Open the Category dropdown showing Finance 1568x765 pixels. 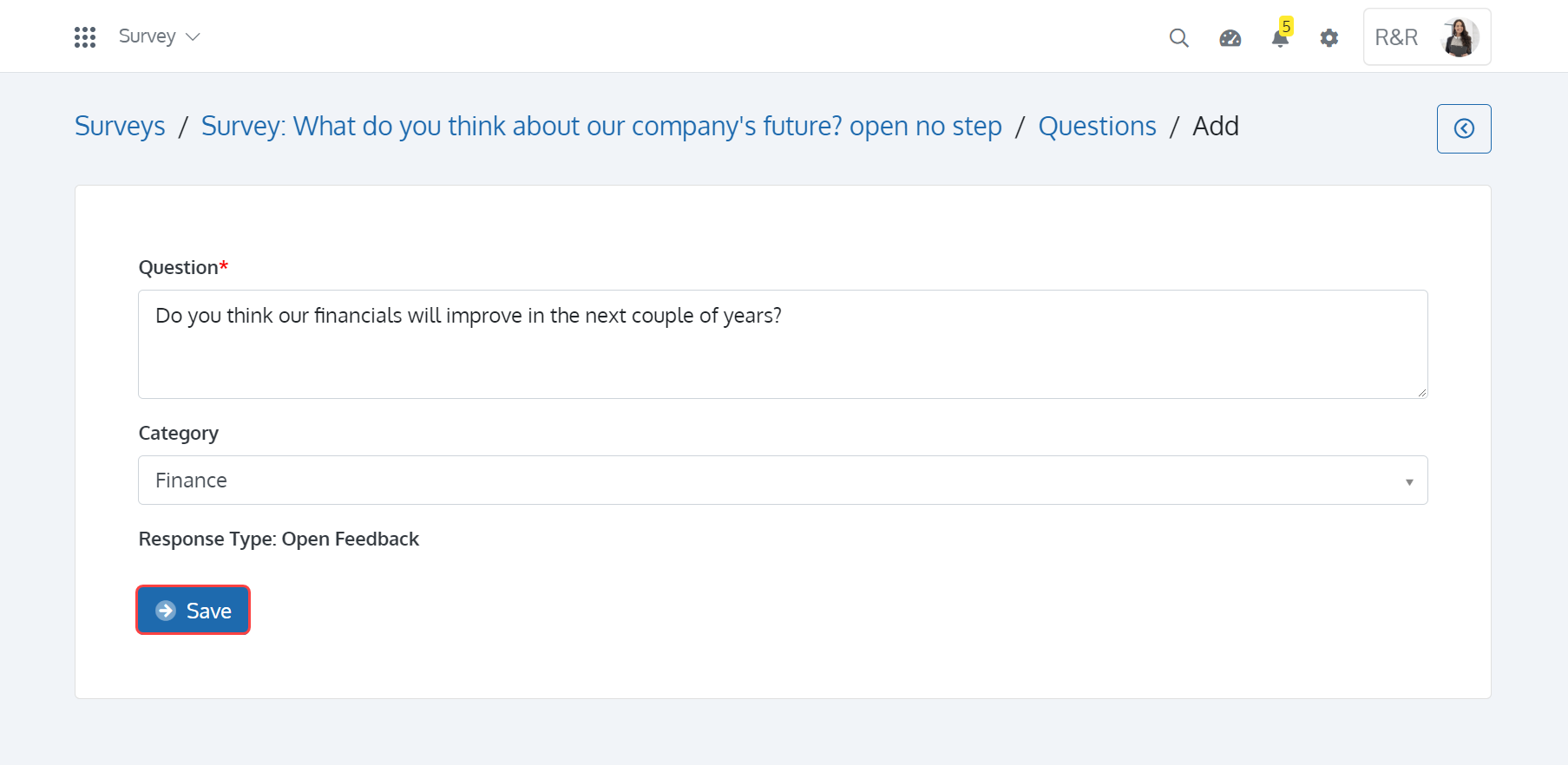coord(781,481)
